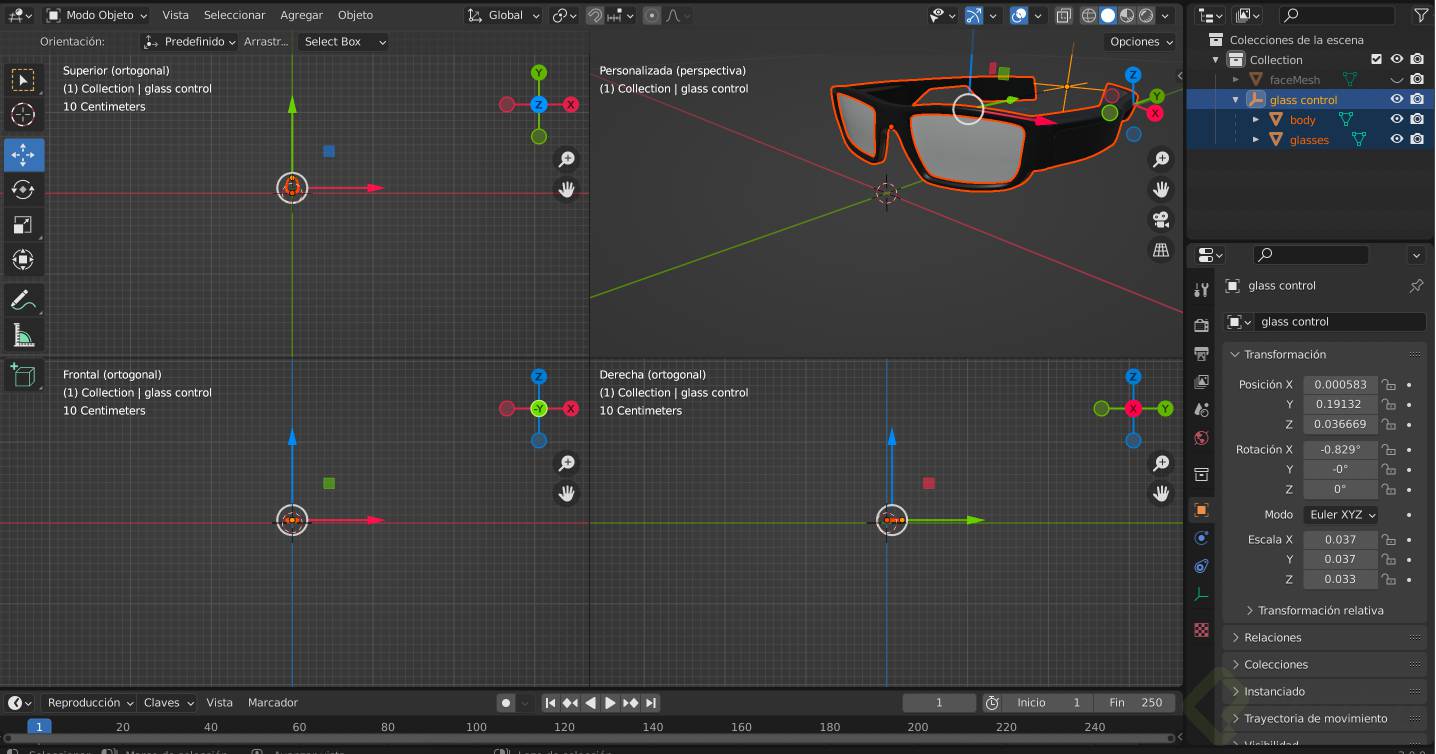Open Reproducción timeline menu
Viewport: 1436px width, 754px height.
[90, 703]
